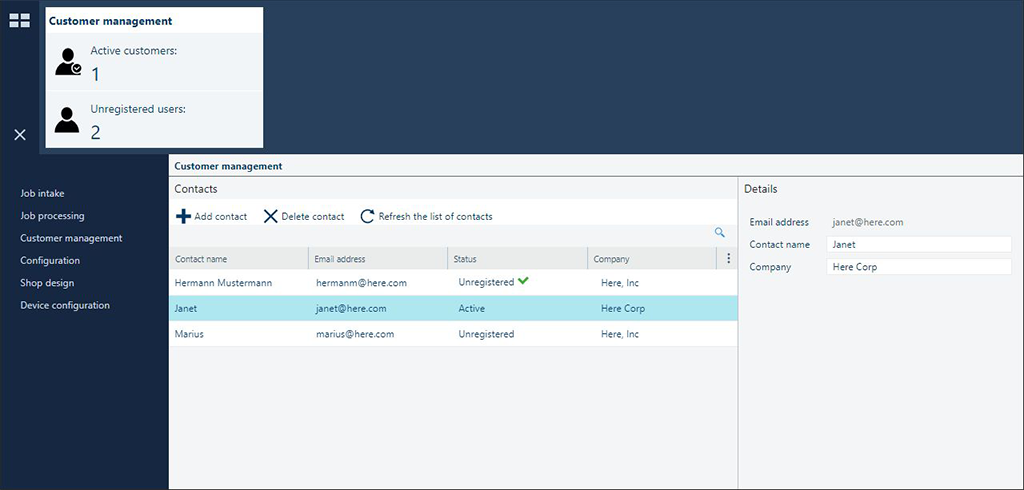1024x490 pixels.
Task: Click the Company field containing Here Corp
Action: 919,267
